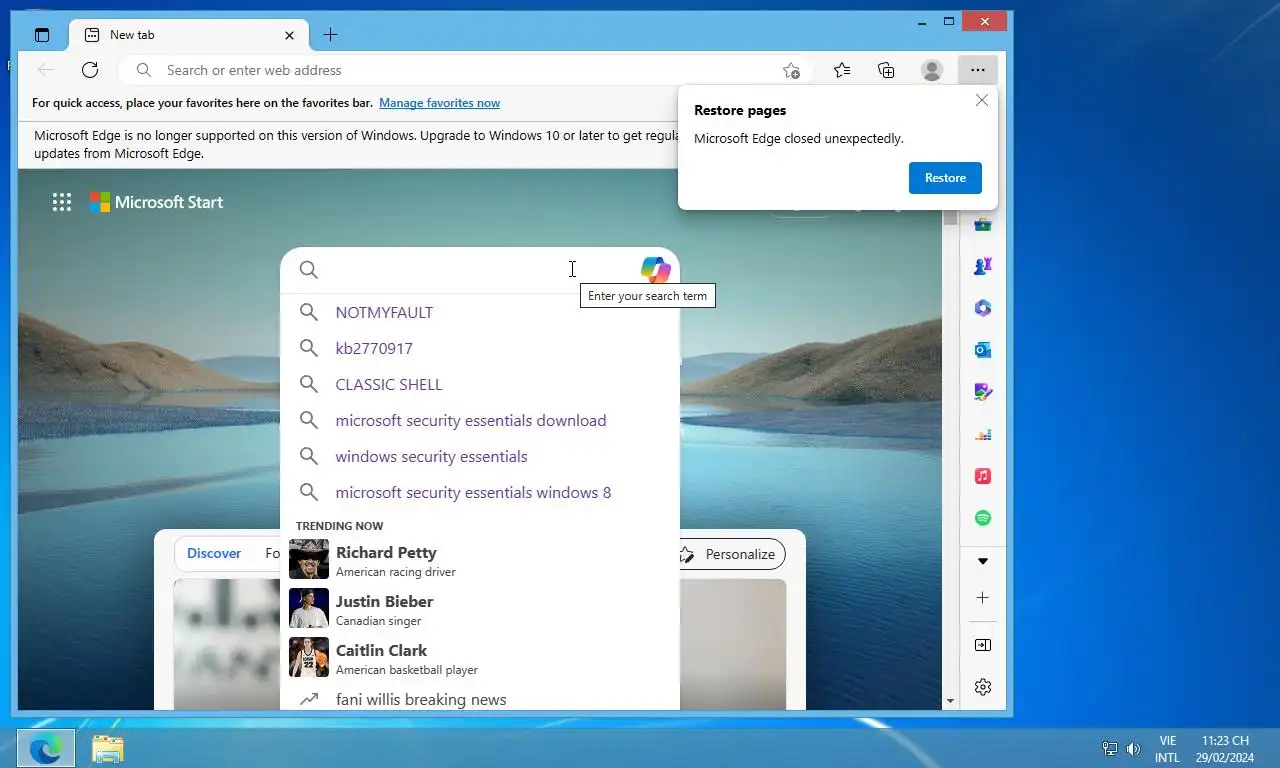Choose the windows security essentials suggestion
The image size is (1280, 768).
click(480, 456)
